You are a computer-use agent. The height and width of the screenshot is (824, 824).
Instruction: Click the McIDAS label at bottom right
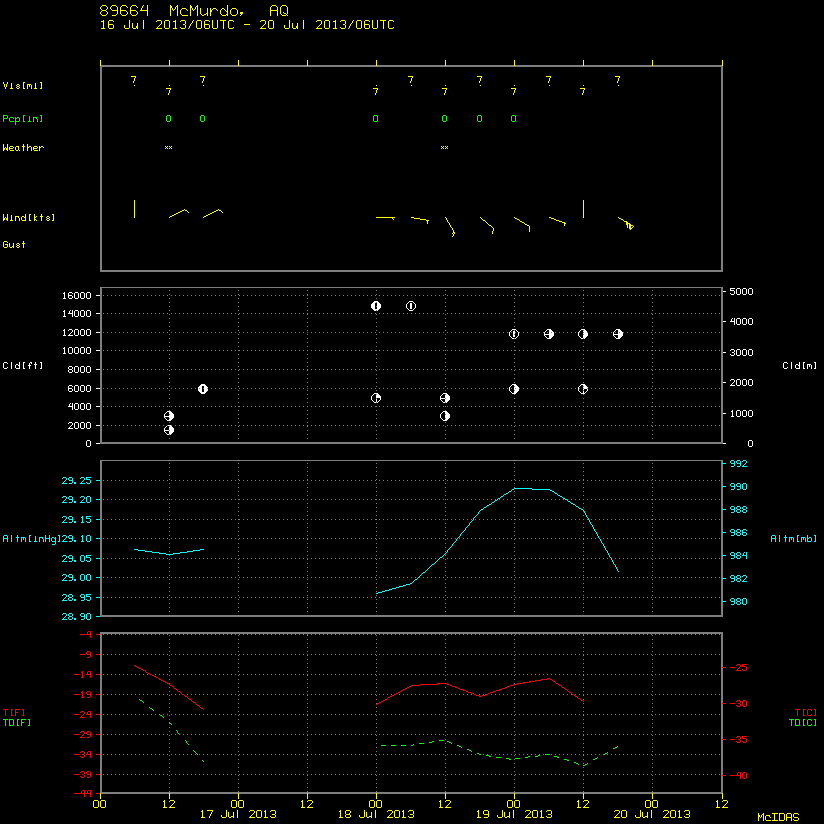(778, 817)
